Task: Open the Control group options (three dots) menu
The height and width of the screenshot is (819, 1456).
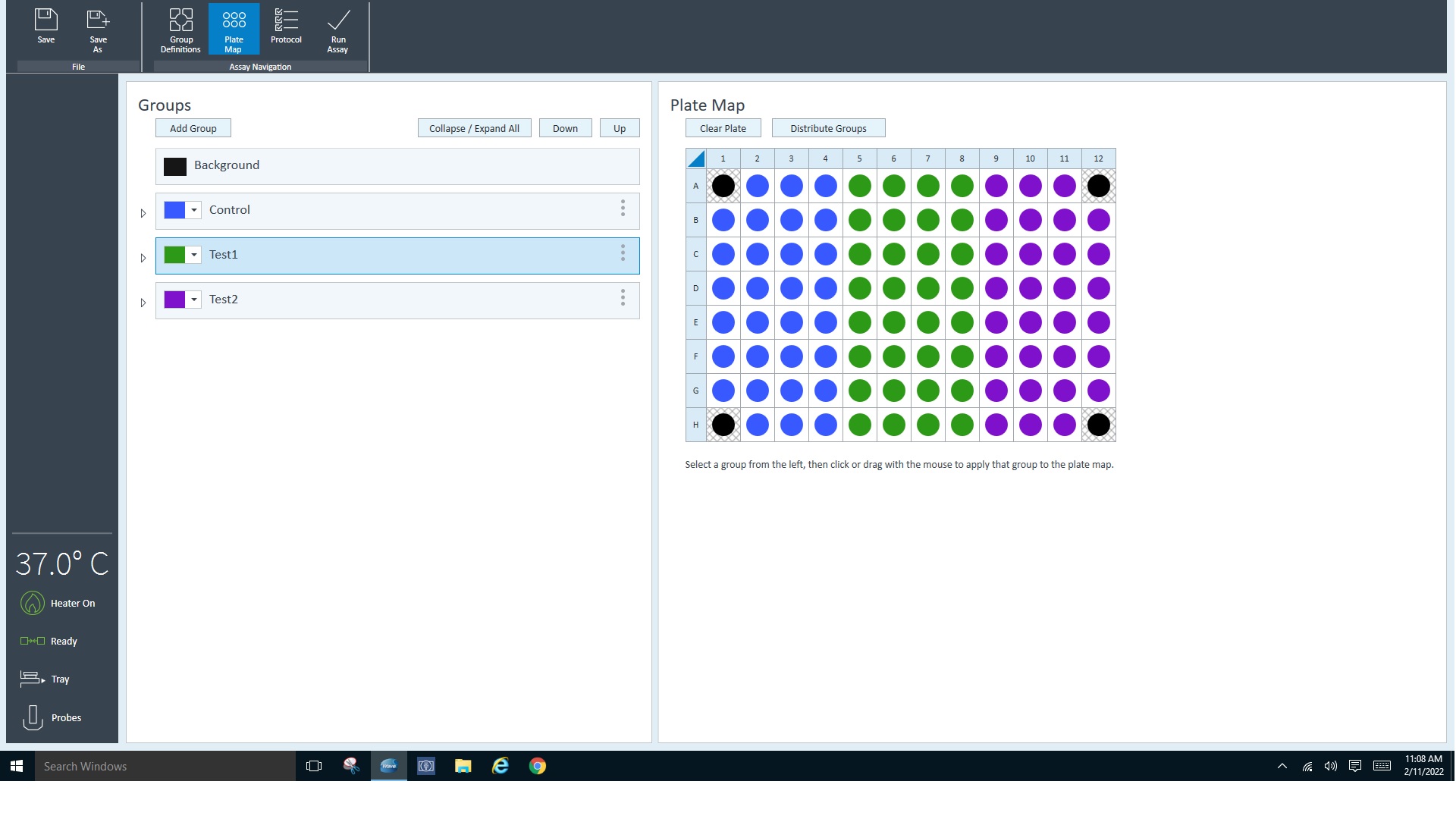Action: (x=623, y=209)
